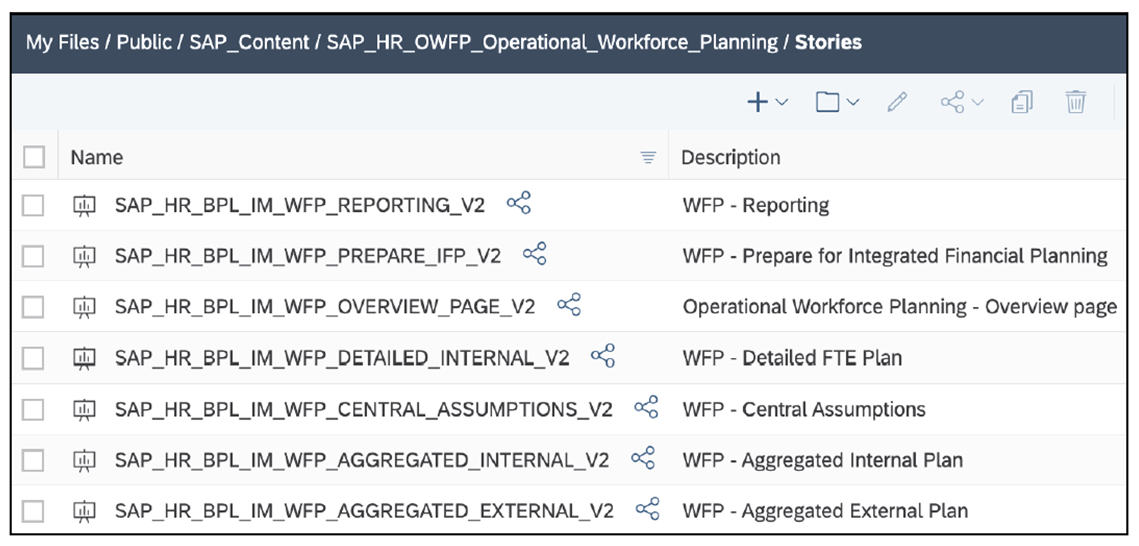
Task: Toggle the select-all checkbox in header
Action: [34, 157]
